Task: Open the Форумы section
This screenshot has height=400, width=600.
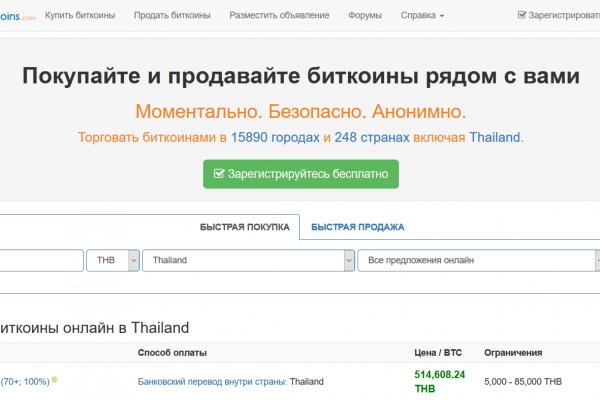Action: click(x=365, y=16)
